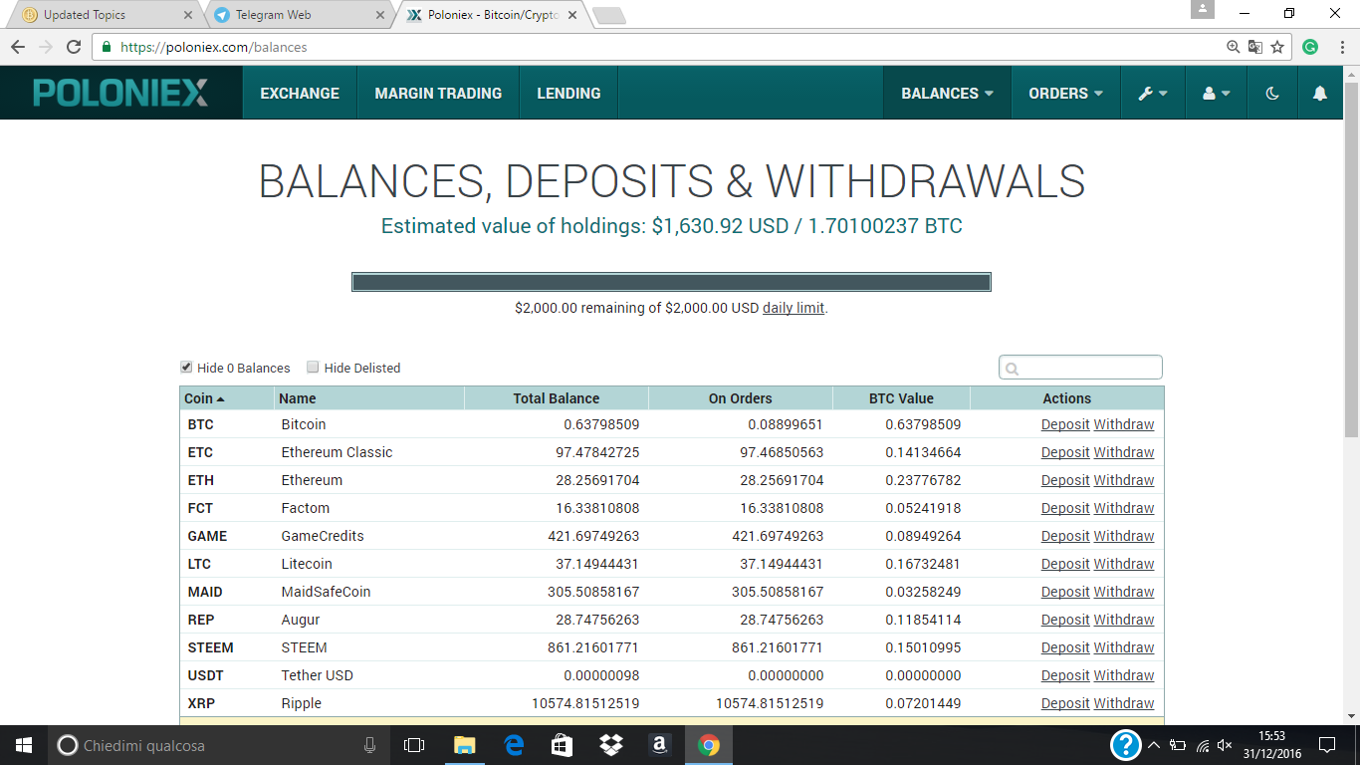
Task: Open the LENDING page
Action: [x=569, y=93]
